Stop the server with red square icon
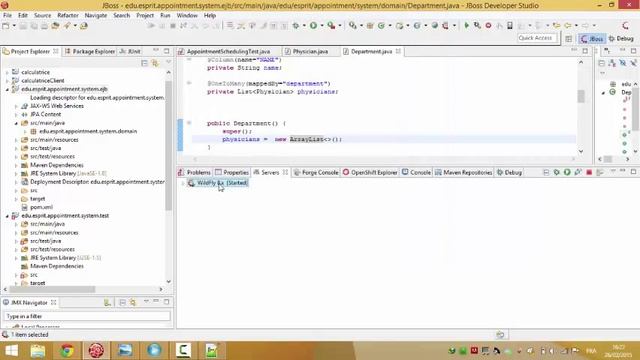 [x=589, y=172]
